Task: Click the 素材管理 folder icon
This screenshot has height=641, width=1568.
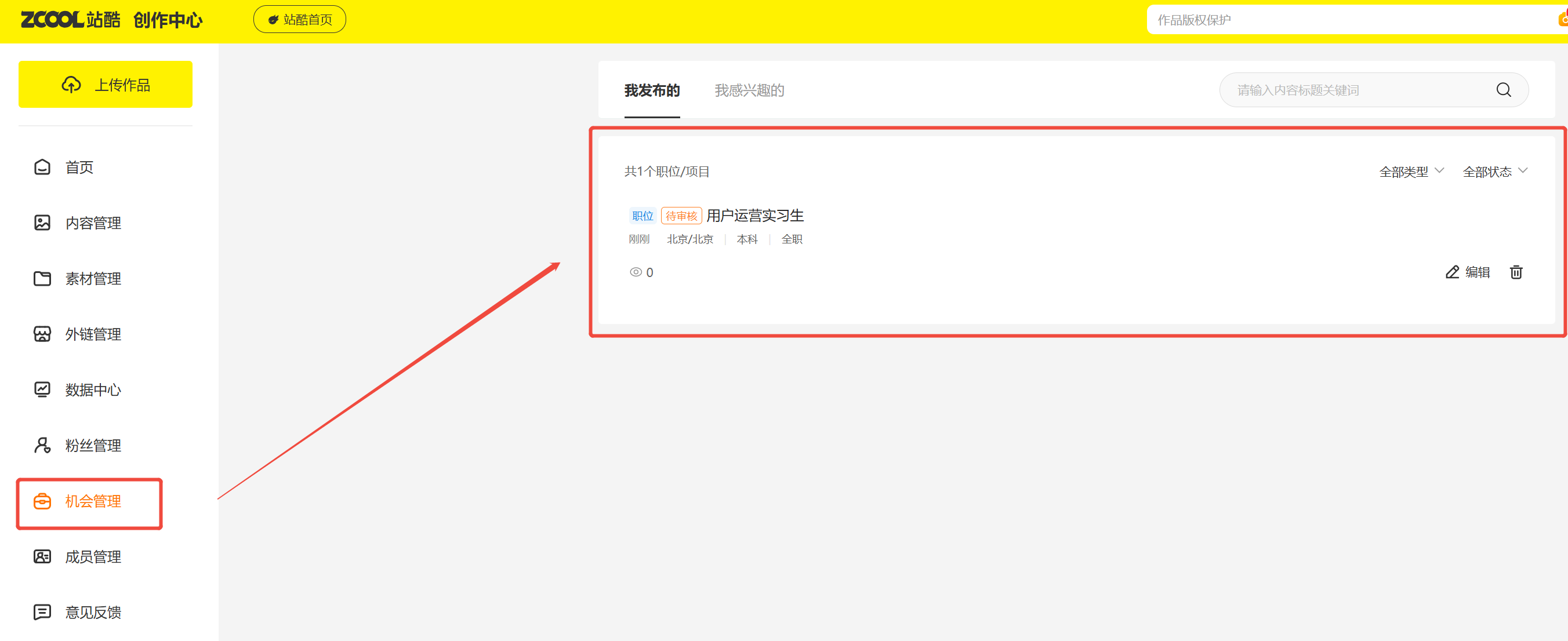Action: (42, 279)
